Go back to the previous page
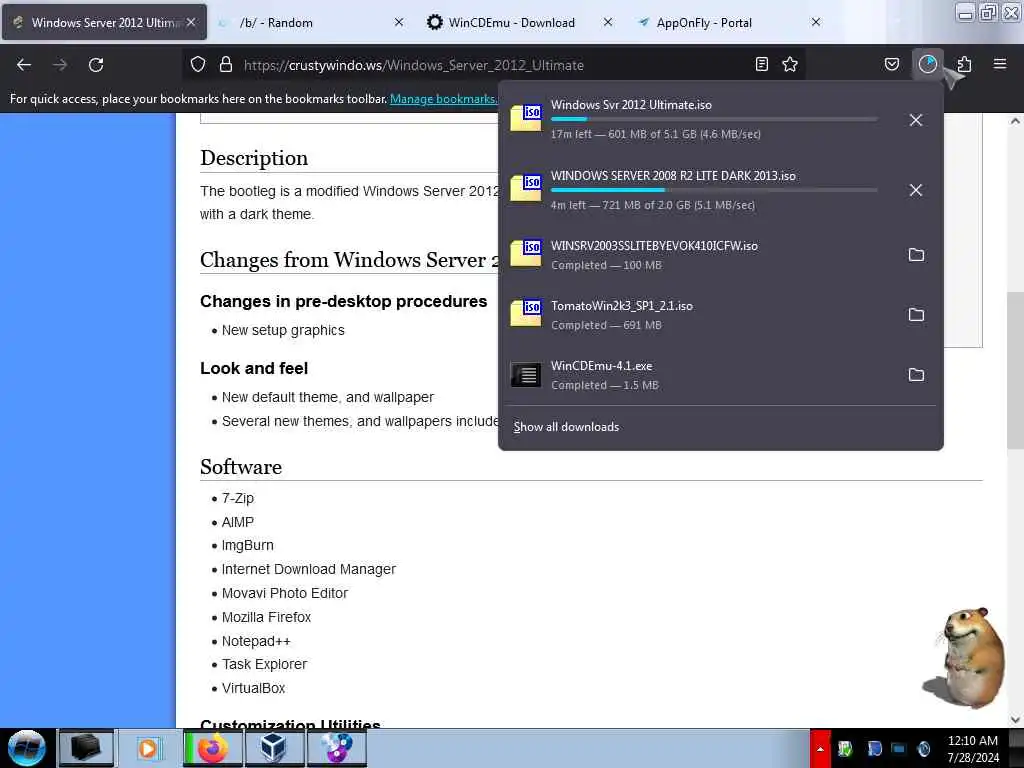Image resolution: width=1024 pixels, height=768 pixels. (24, 65)
